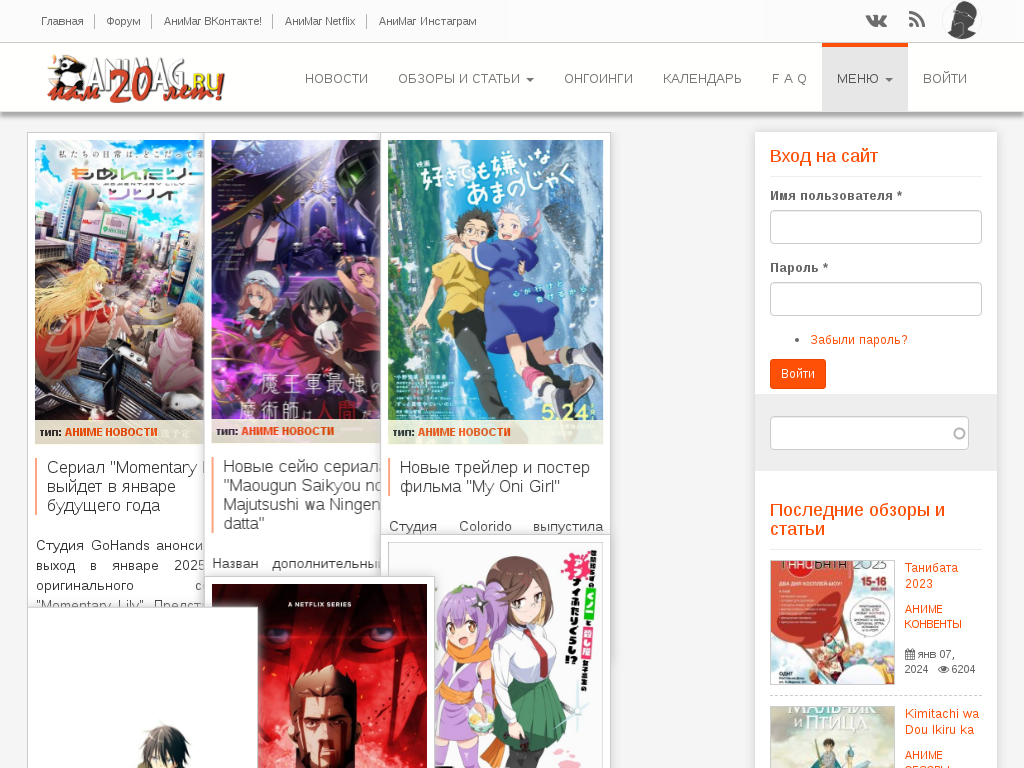This screenshot has width=1024, height=768.
Task: Open the КАЛЕНДАРЬ menu item
Action: tap(702, 78)
